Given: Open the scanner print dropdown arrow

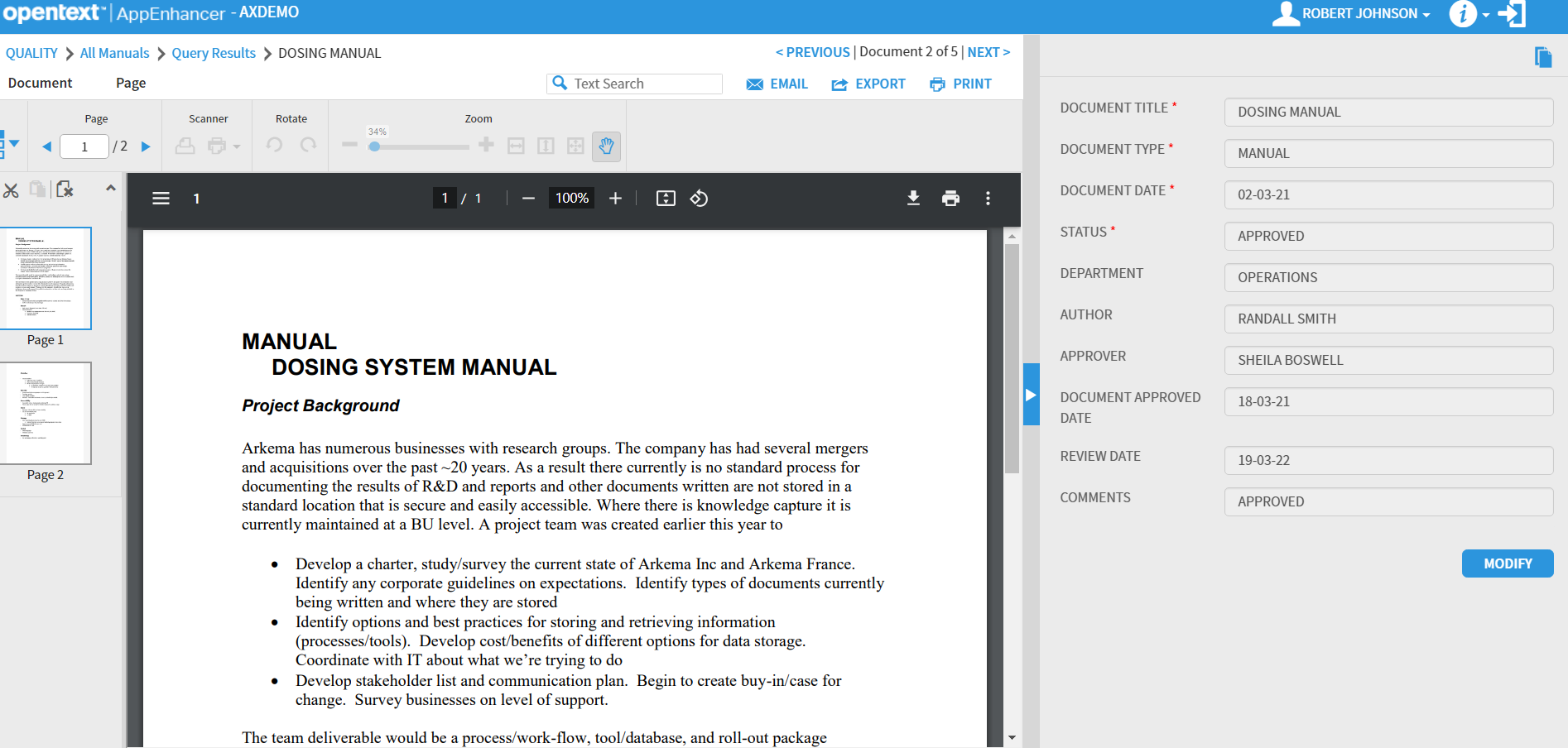Looking at the screenshot, I should pyautogui.click(x=234, y=146).
